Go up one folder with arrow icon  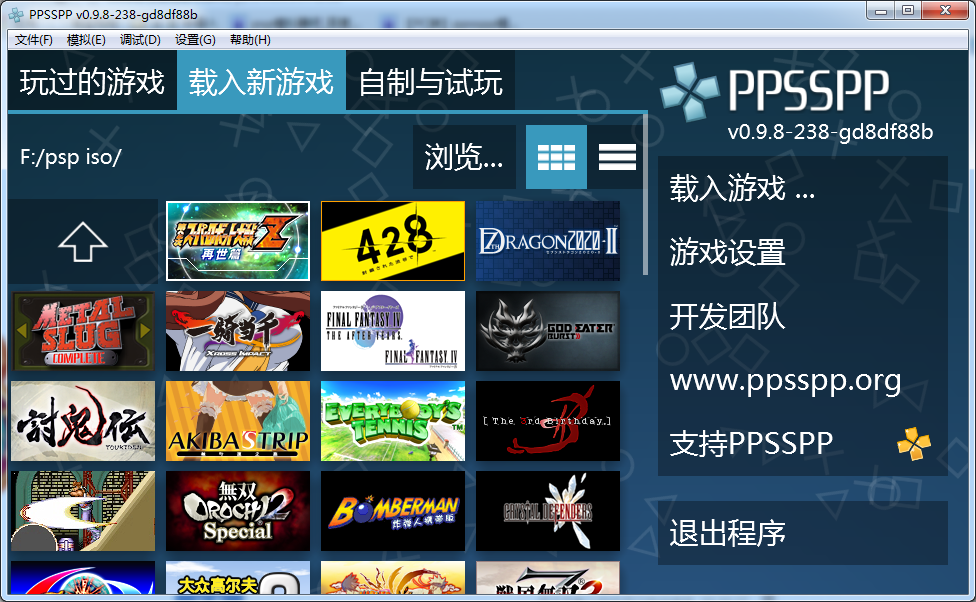pos(83,241)
